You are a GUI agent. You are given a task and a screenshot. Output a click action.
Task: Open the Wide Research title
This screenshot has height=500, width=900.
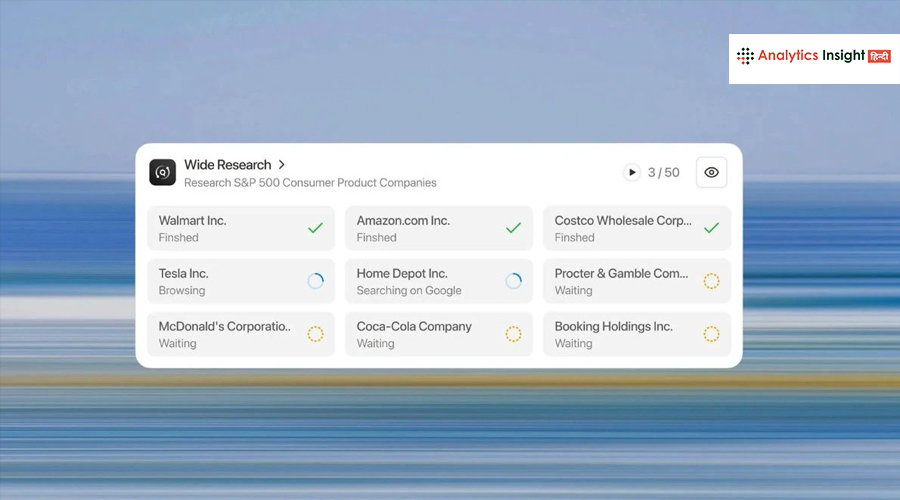coord(227,165)
